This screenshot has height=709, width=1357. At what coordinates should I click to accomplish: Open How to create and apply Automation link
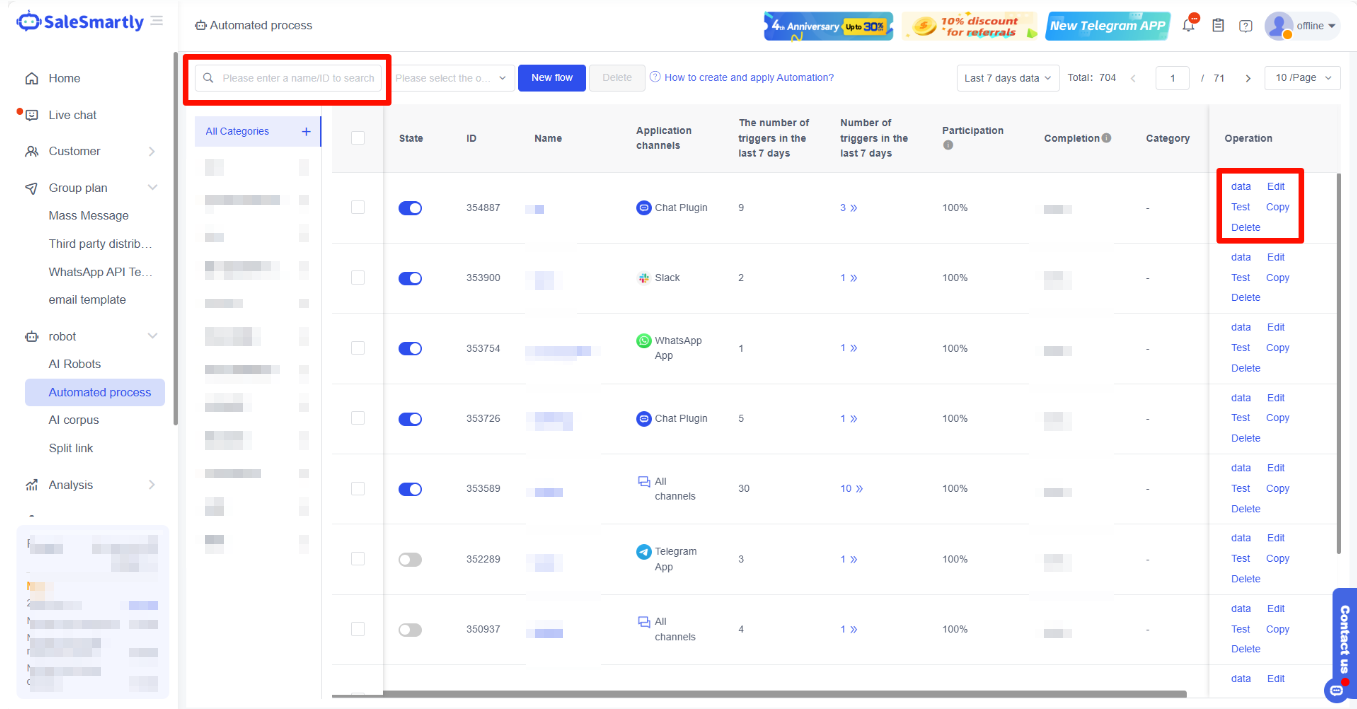(x=748, y=78)
